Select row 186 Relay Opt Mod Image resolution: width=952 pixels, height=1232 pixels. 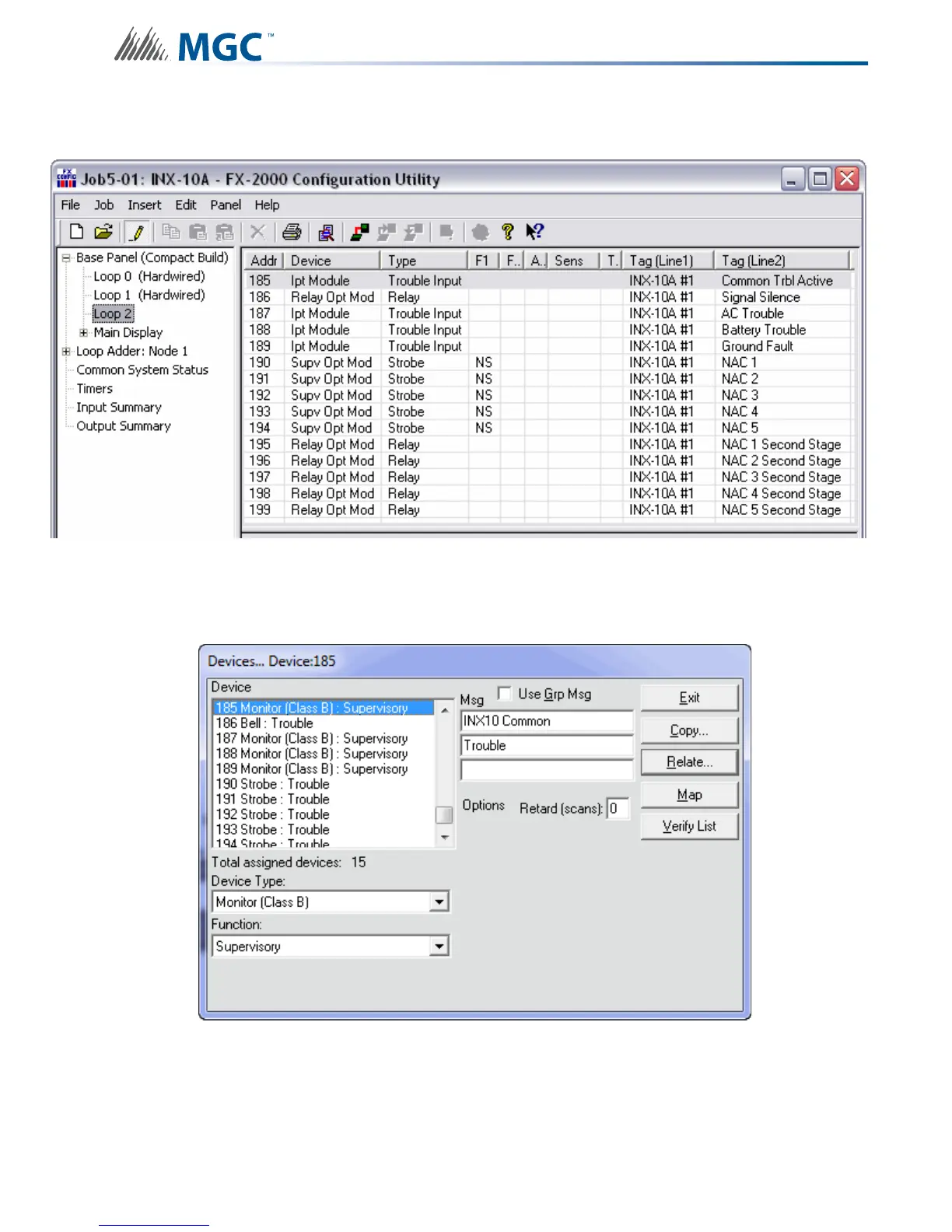[x=548, y=297]
